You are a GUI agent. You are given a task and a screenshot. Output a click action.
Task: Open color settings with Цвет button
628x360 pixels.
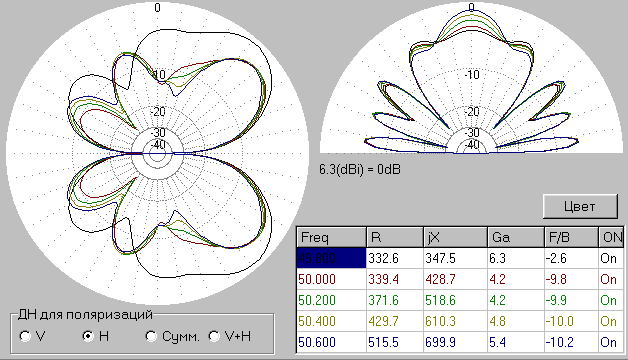click(x=580, y=207)
